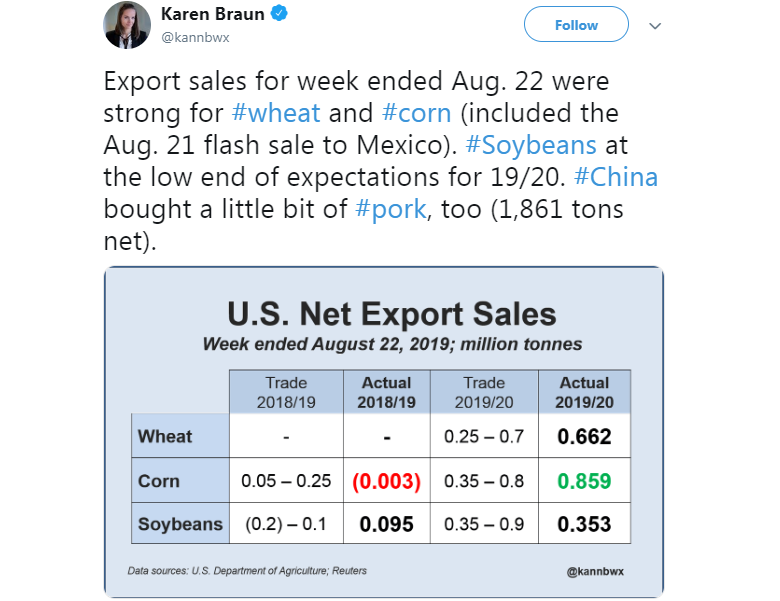Click the Trade 2018/19 column header
Viewport: 780px width, 601px height.
point(286,392)
